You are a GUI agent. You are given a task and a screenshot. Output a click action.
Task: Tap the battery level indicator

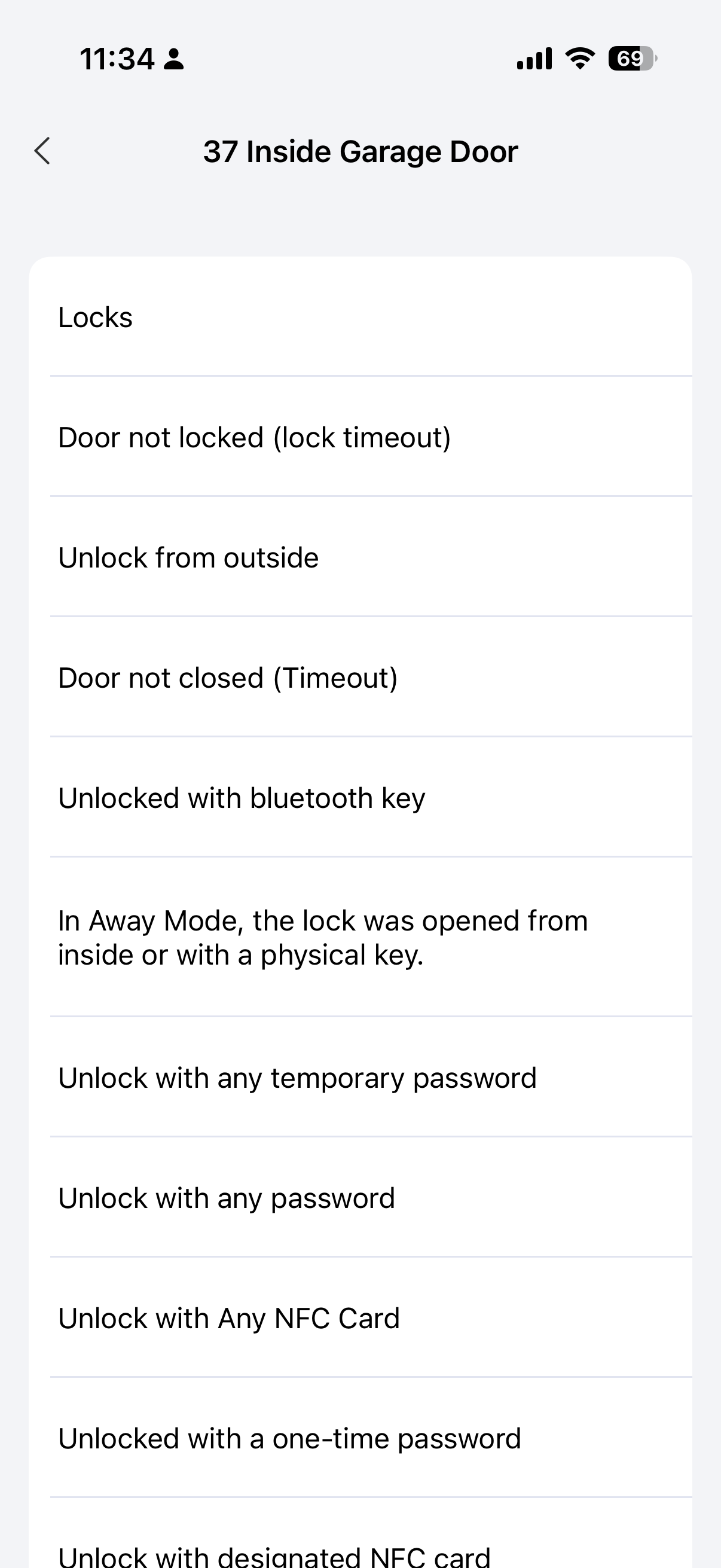tap(631, 59)
